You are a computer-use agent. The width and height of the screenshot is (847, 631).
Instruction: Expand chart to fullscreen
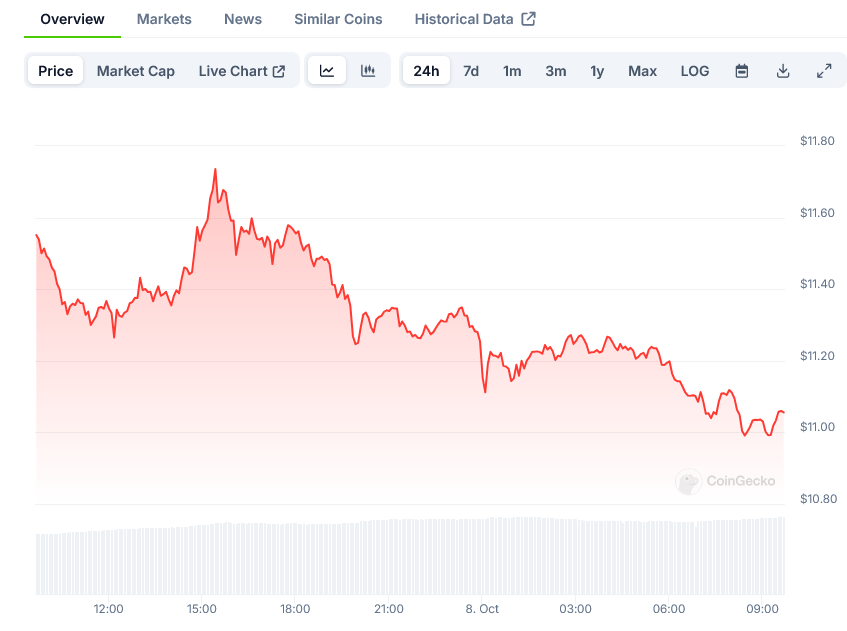pos(824,71)
